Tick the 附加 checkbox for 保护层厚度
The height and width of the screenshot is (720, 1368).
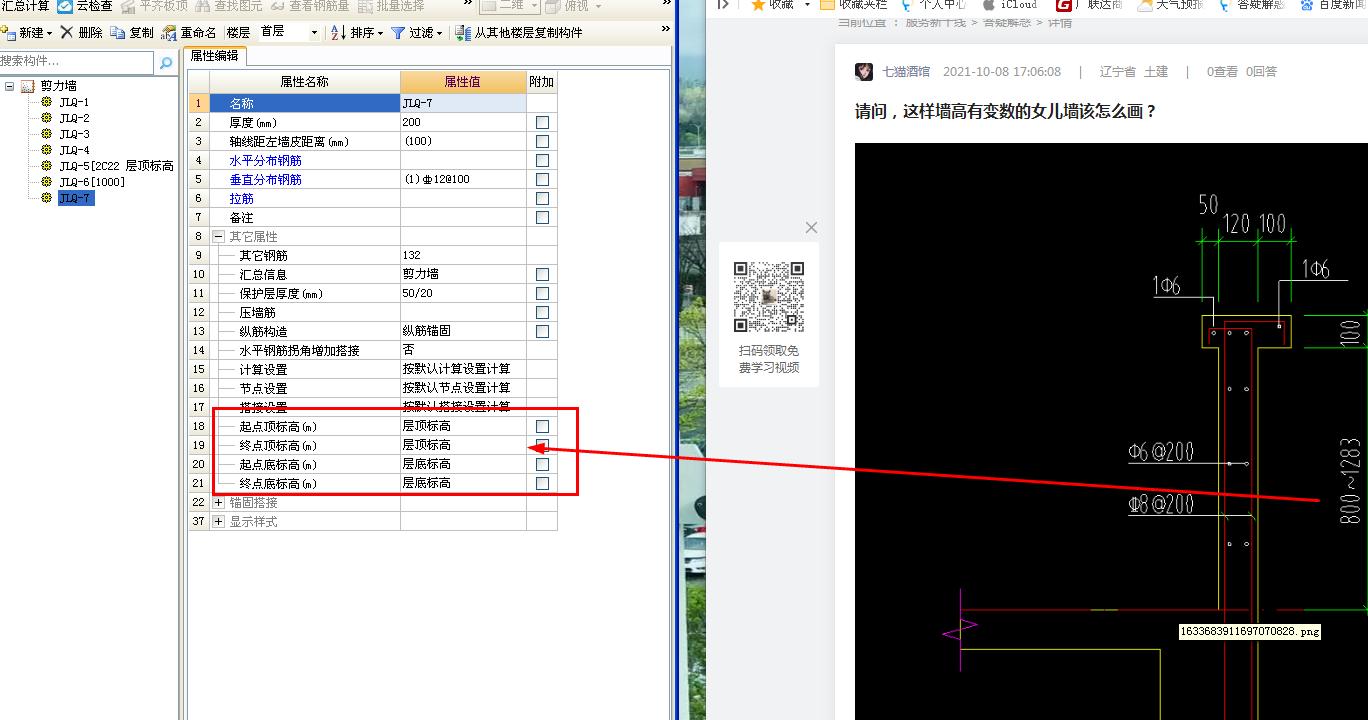[x=542, y=293]
